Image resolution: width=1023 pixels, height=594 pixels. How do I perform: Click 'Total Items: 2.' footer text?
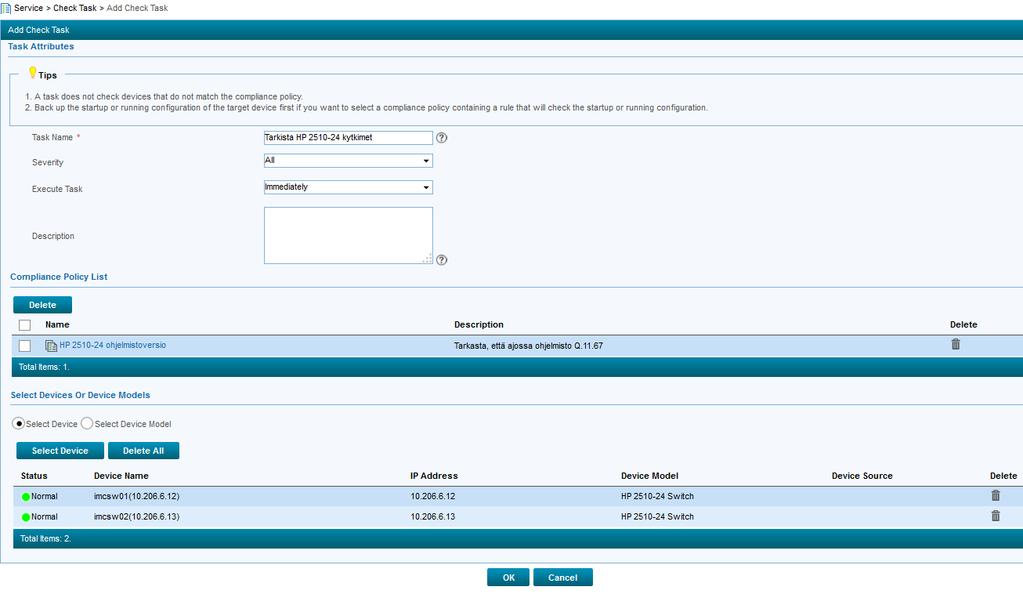tap(45, 539)
